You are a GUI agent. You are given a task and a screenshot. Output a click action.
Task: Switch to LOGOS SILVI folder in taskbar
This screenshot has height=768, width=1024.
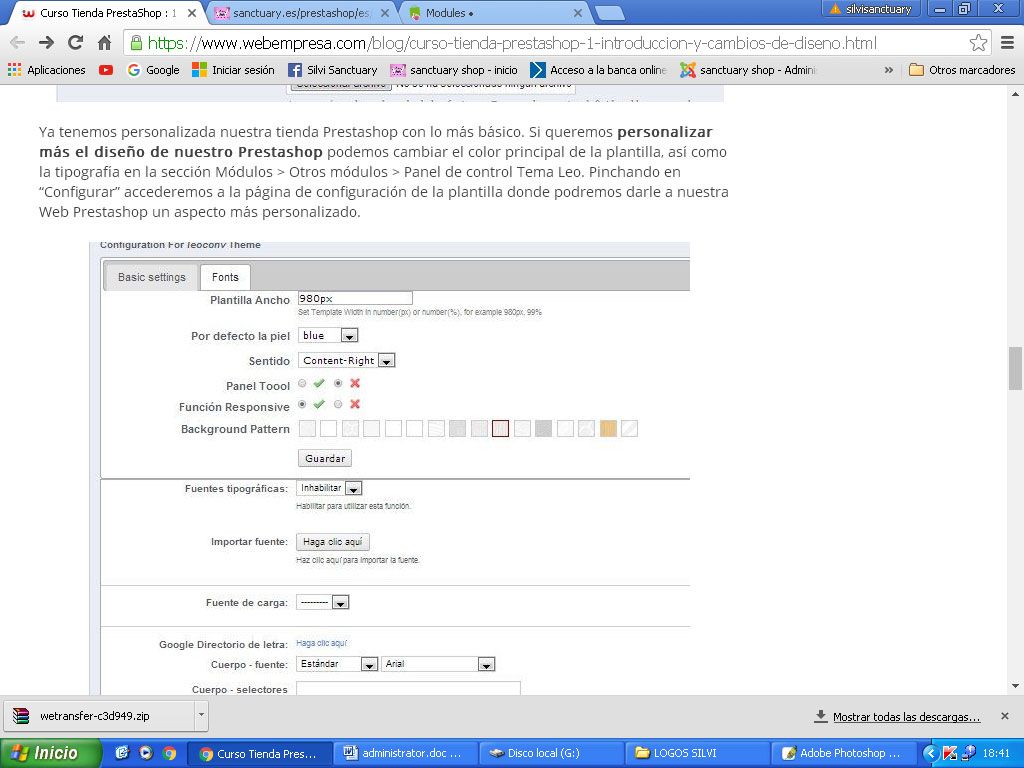[697, 753]
